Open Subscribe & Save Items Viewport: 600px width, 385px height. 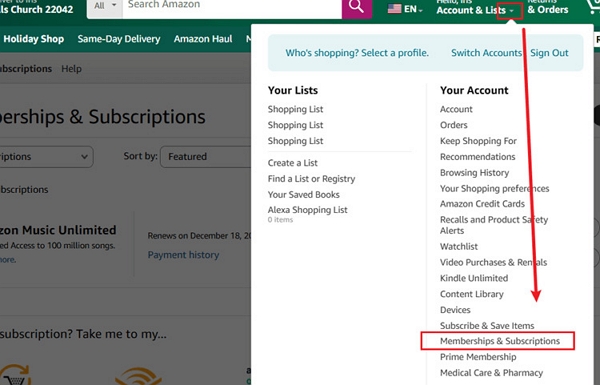(x=487, y=326)
